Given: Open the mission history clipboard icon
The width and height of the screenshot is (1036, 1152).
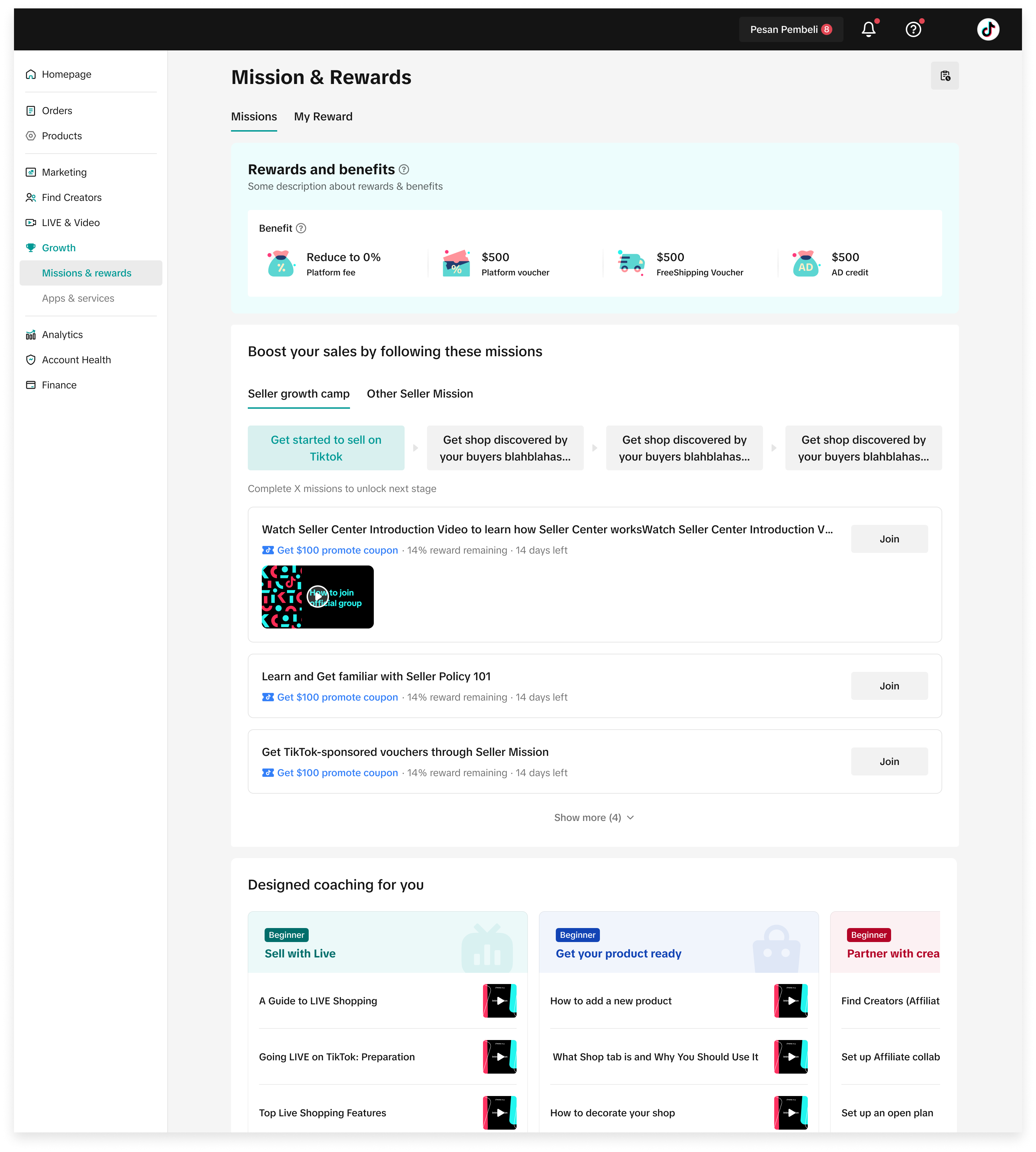Looking at the screenshot, I should pos(944,76).
